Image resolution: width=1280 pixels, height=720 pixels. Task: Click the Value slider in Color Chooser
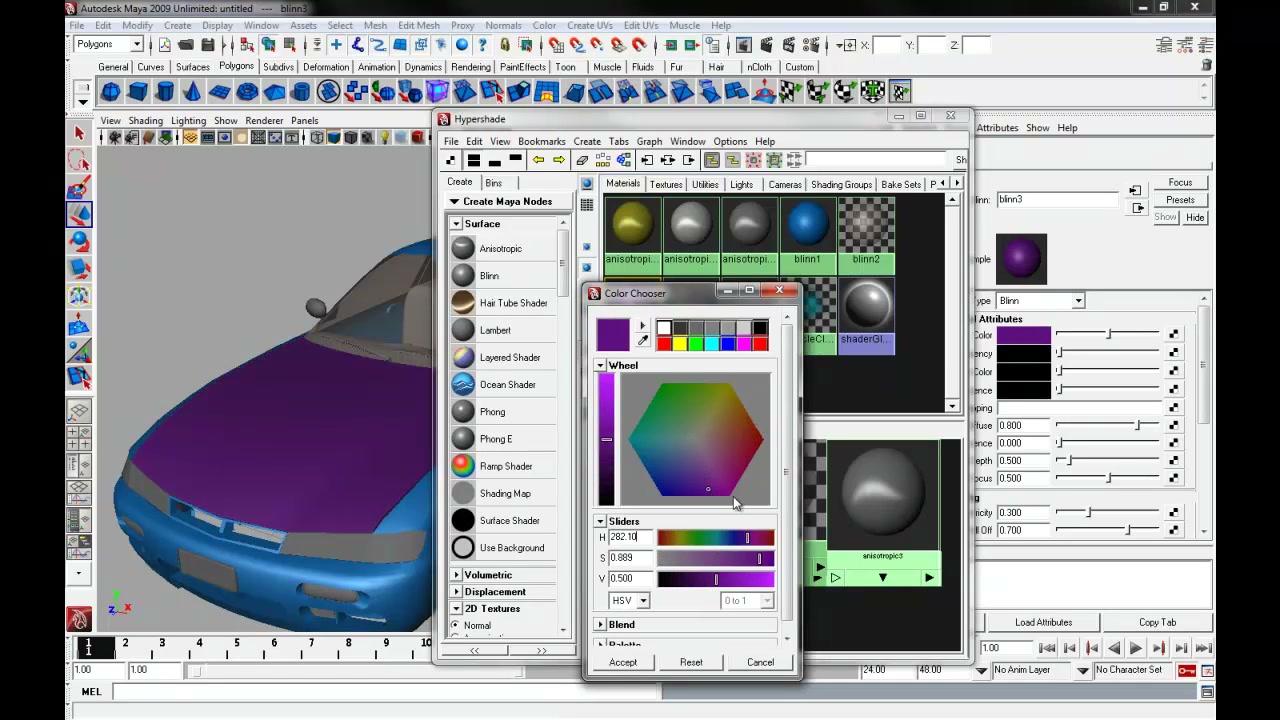pyautogui.click(x=715, y=579)
